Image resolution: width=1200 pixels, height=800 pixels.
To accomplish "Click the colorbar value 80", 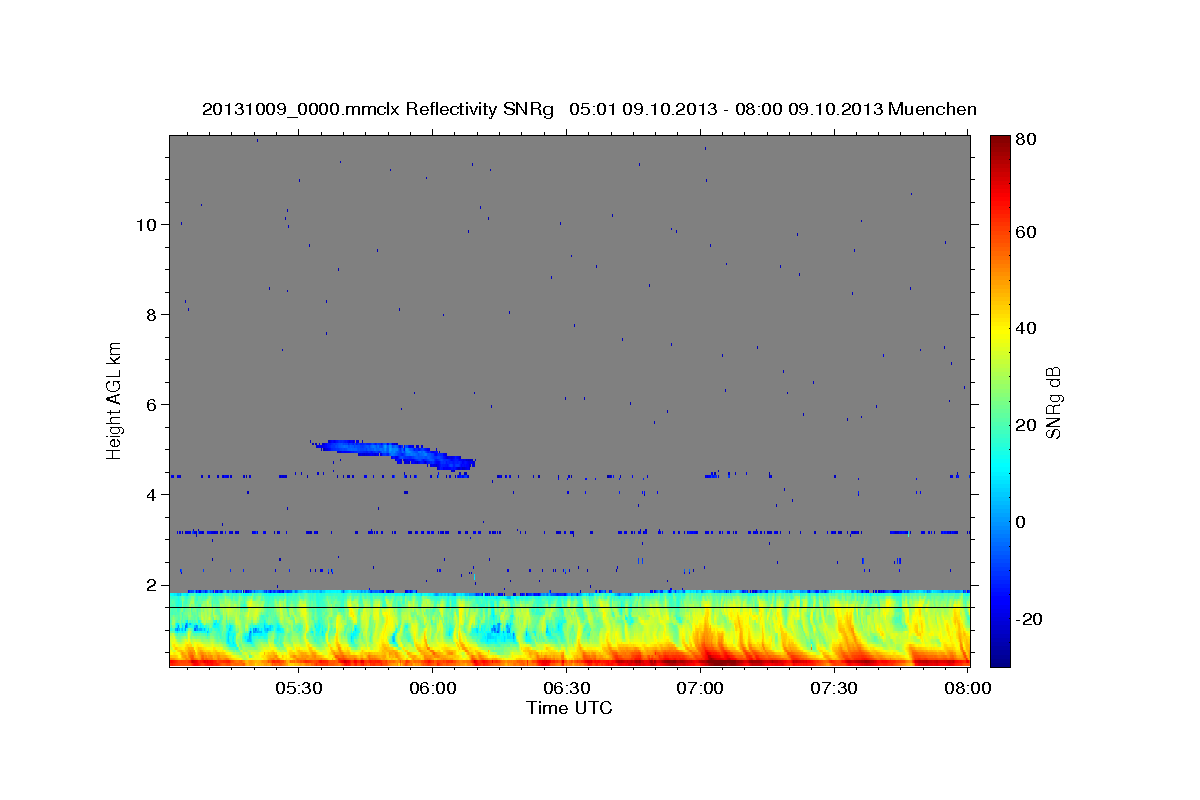I will click(1025, 140).
